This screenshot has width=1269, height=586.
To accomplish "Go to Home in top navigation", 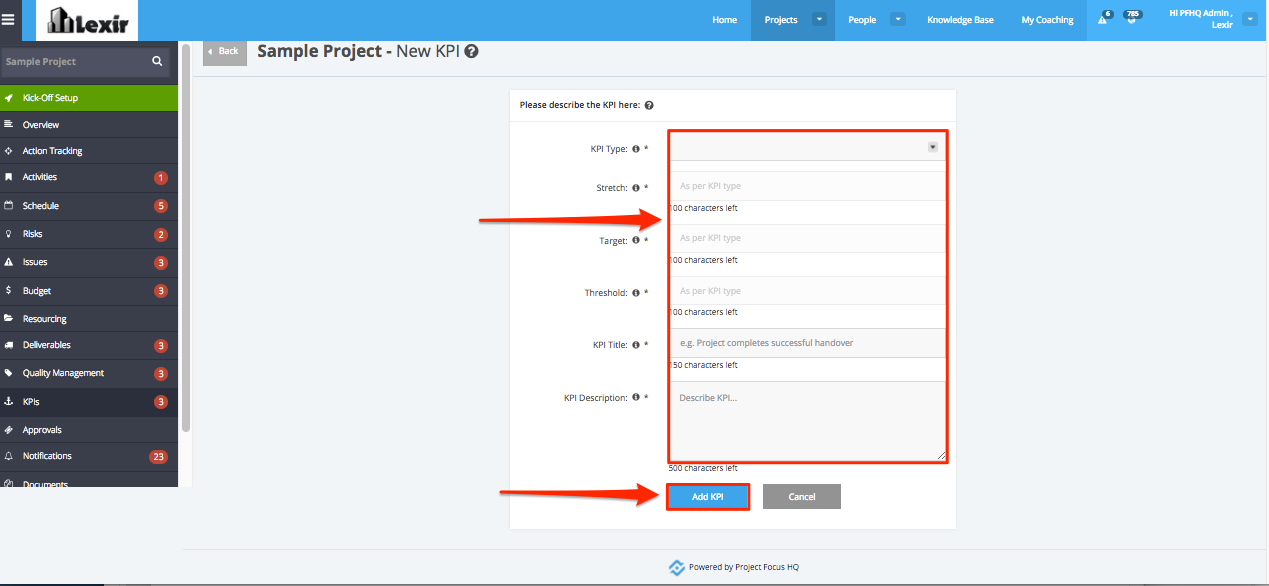I will (x=725, y=20).
